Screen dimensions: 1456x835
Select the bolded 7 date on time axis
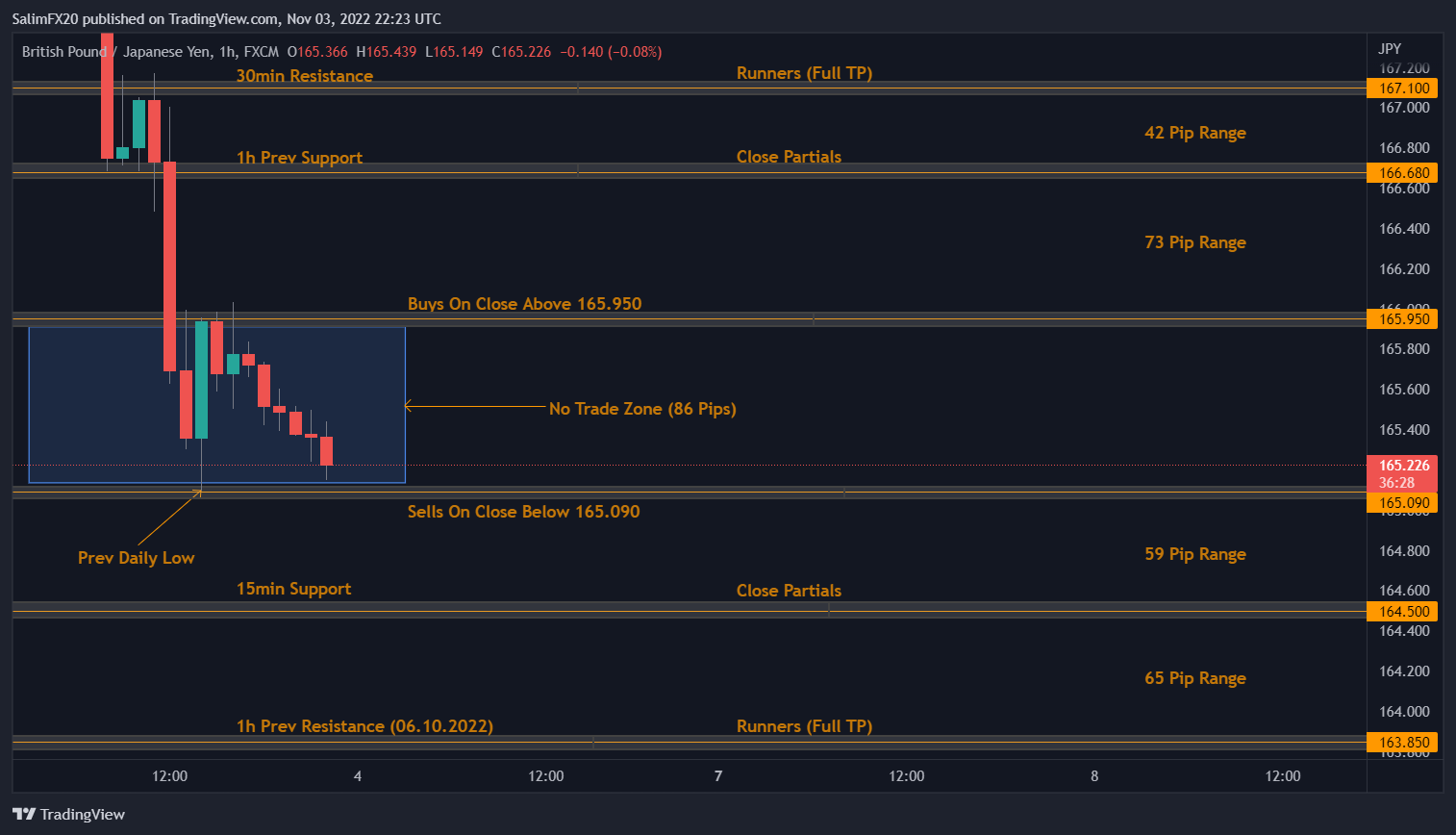(x=717, y=775)
